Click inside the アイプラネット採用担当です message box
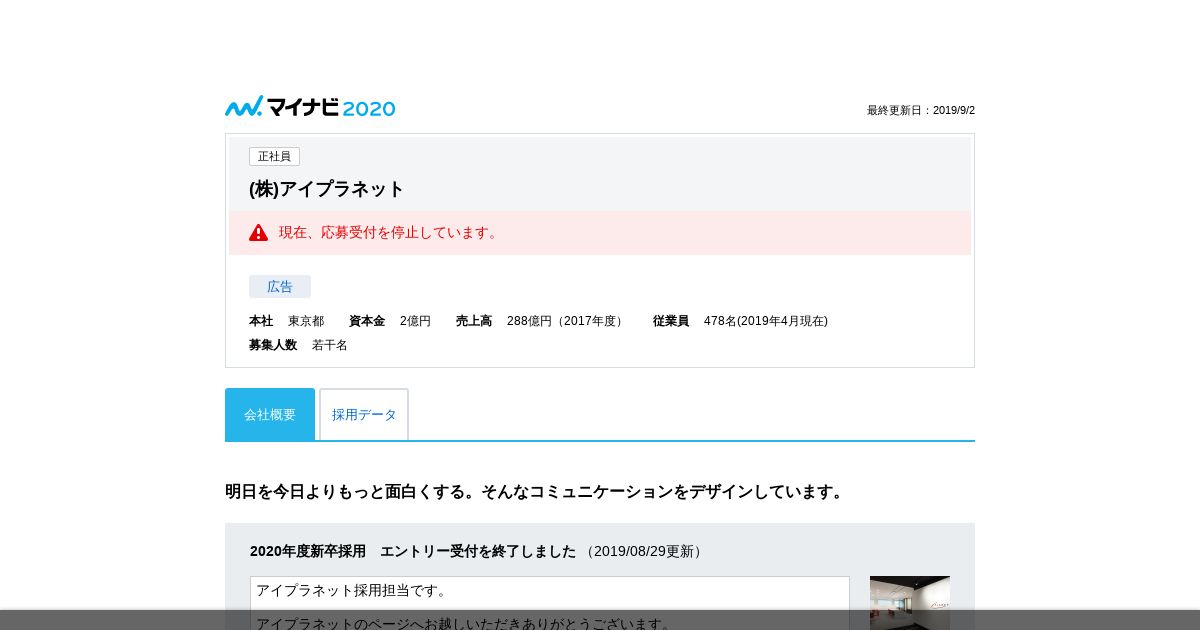Viewport: 1200px width, 630px height. pyautogui.click(x=550, y=603)
